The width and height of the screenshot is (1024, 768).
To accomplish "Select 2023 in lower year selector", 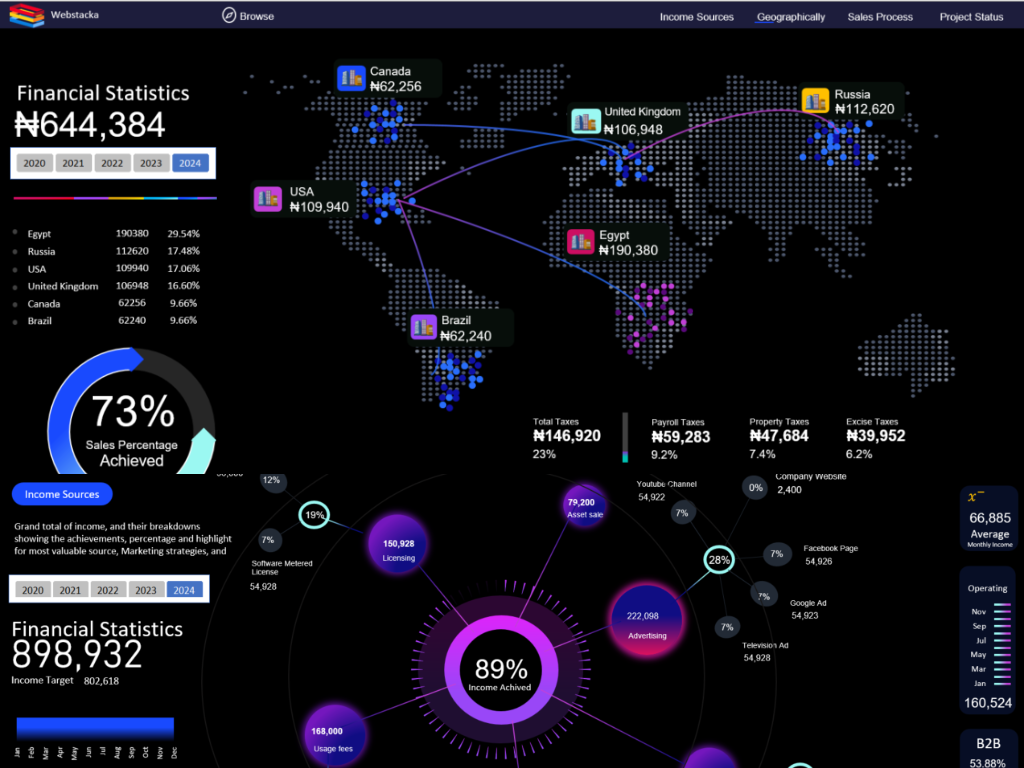I will click(x=146, y=590).
